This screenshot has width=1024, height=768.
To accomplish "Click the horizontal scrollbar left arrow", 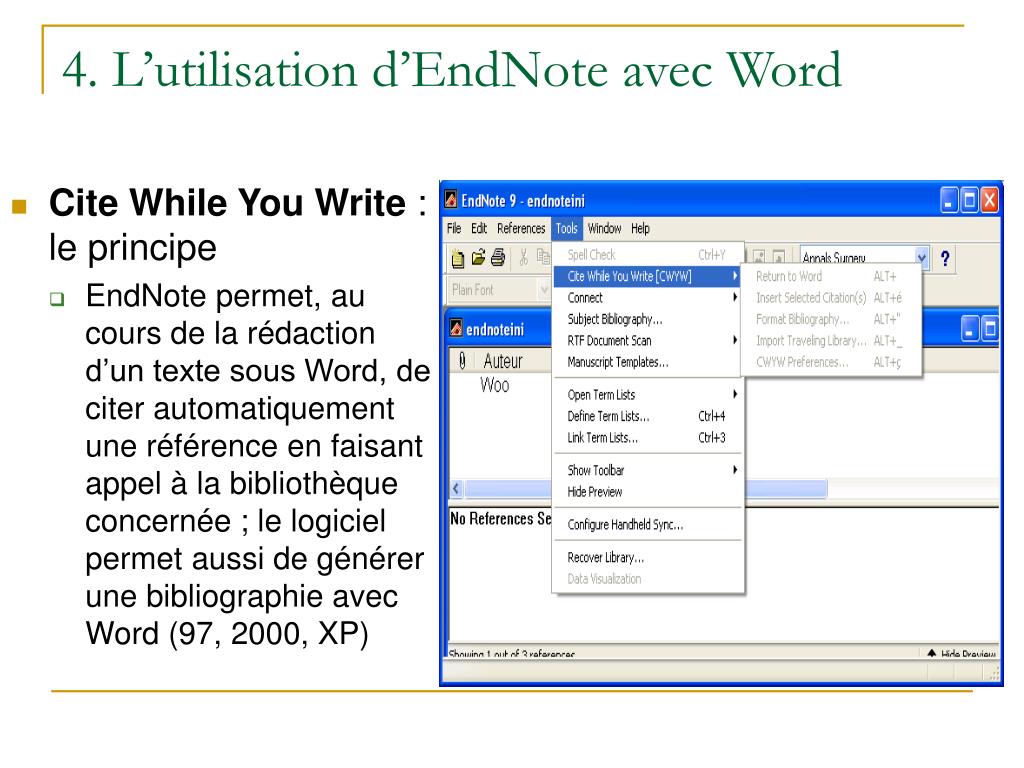I will (x=456, y=488).
